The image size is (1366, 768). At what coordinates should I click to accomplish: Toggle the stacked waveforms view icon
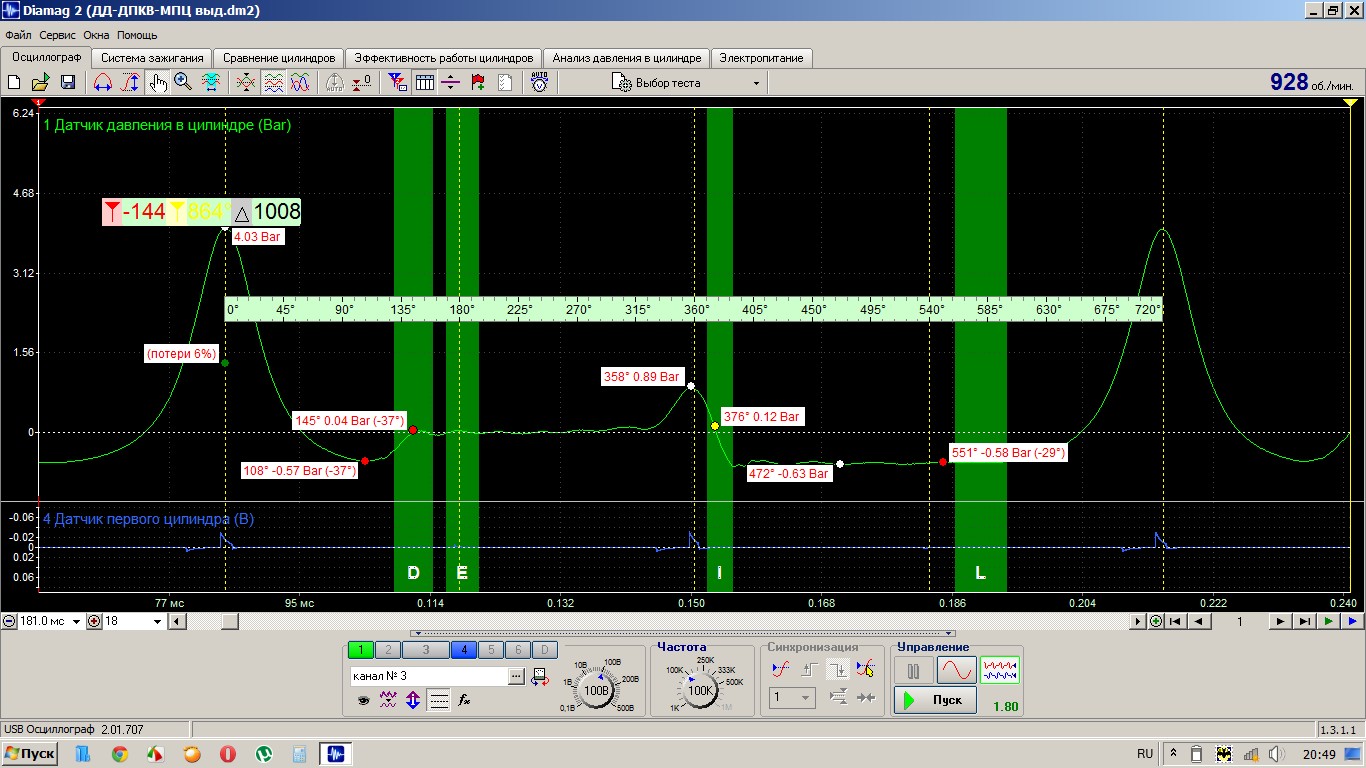click(273, 83)
